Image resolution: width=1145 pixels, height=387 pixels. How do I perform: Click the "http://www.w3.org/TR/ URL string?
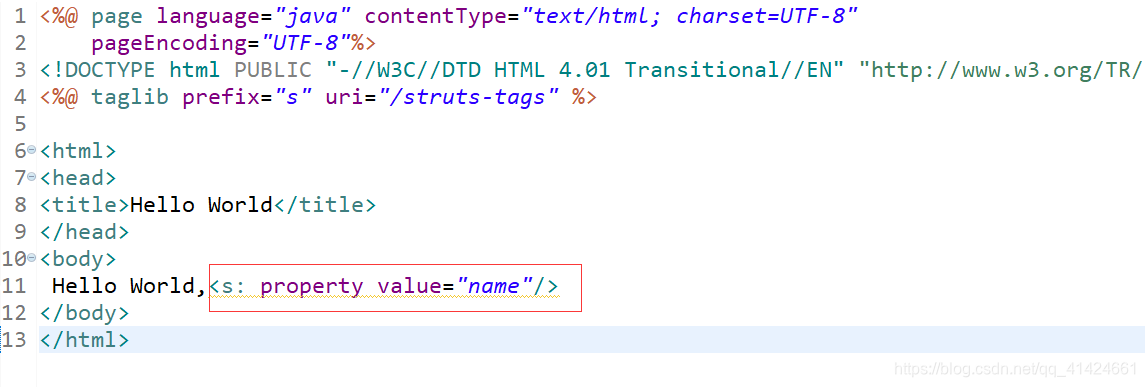point(1000,70)
